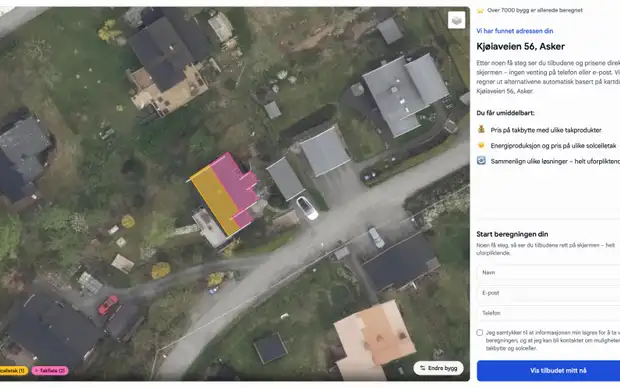Image resolution: width=620 pixels, height=388 pixels.
Task: Click the 'Over 7000 bygg er allerede beregnet' text
Action: coord(535,10)
